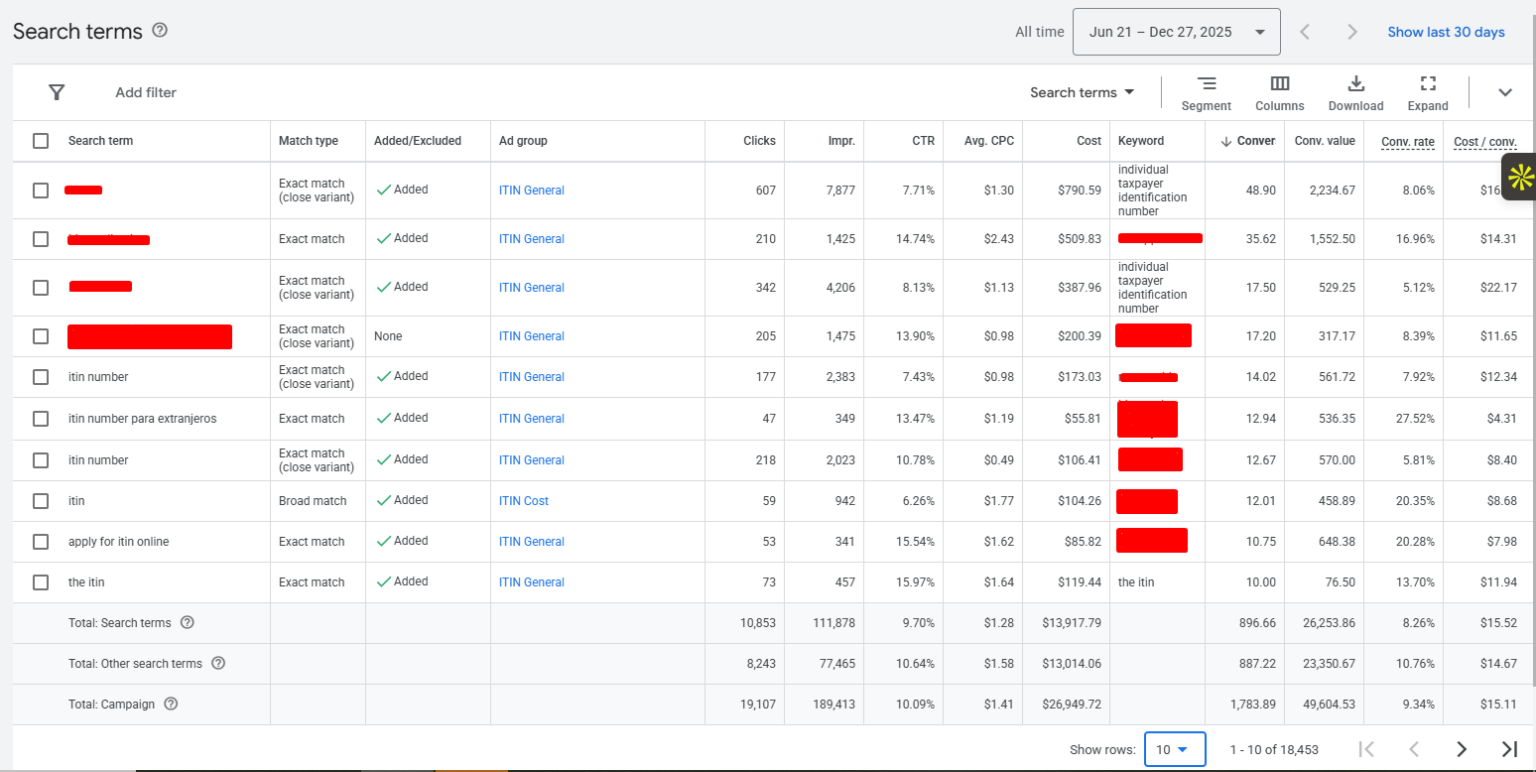
Task: Go to next page of results
Action: 1461,749
